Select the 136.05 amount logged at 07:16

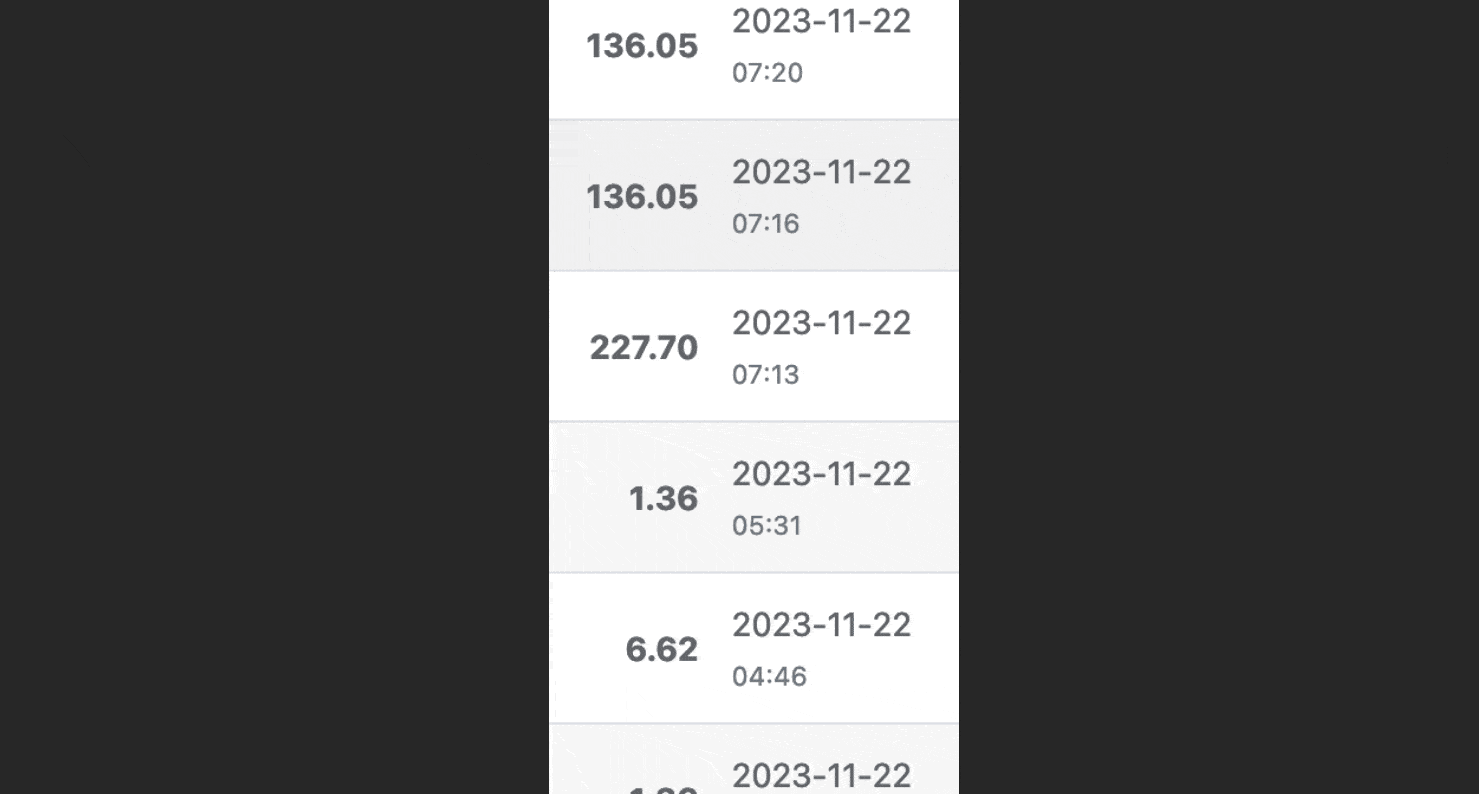point(642,197)
